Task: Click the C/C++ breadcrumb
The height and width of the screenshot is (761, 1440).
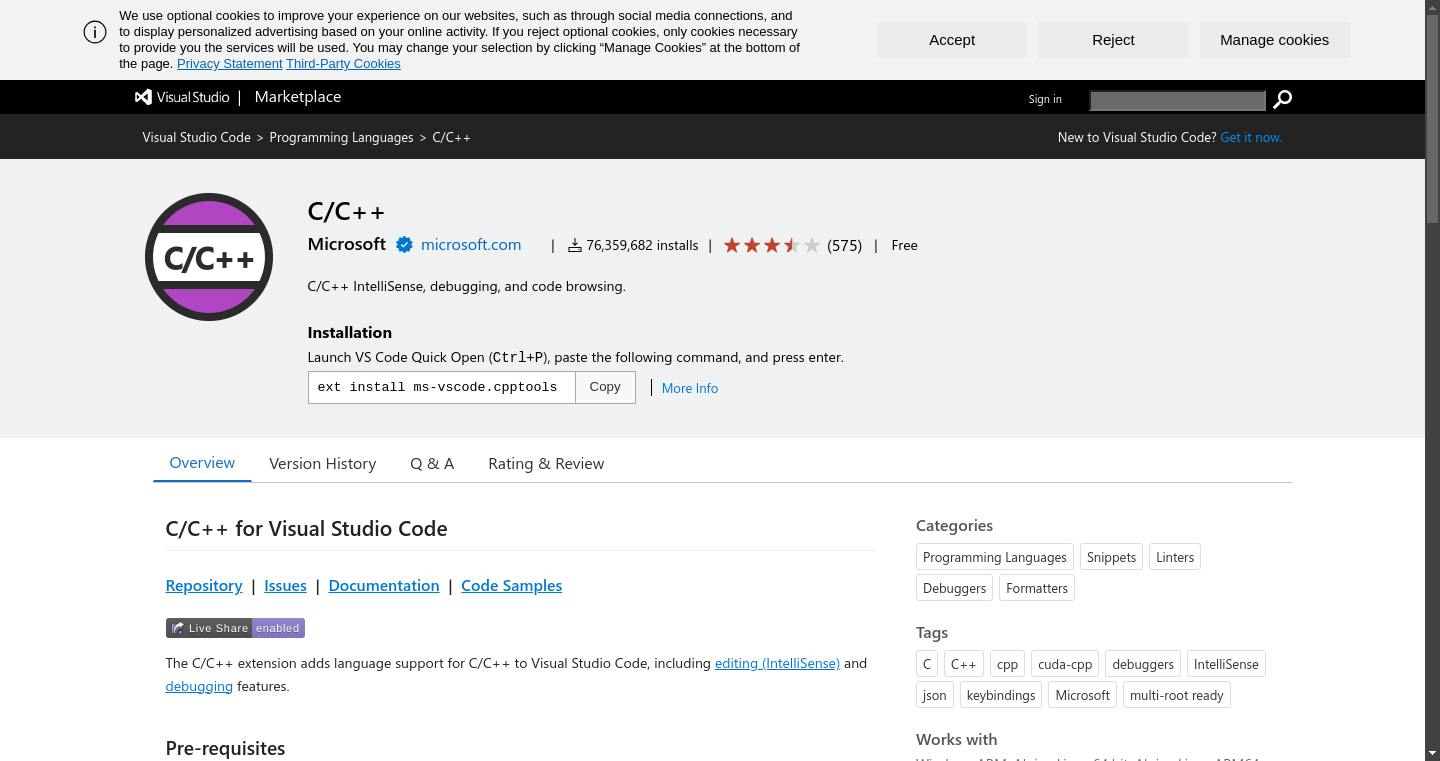Action: pos(451,137)
